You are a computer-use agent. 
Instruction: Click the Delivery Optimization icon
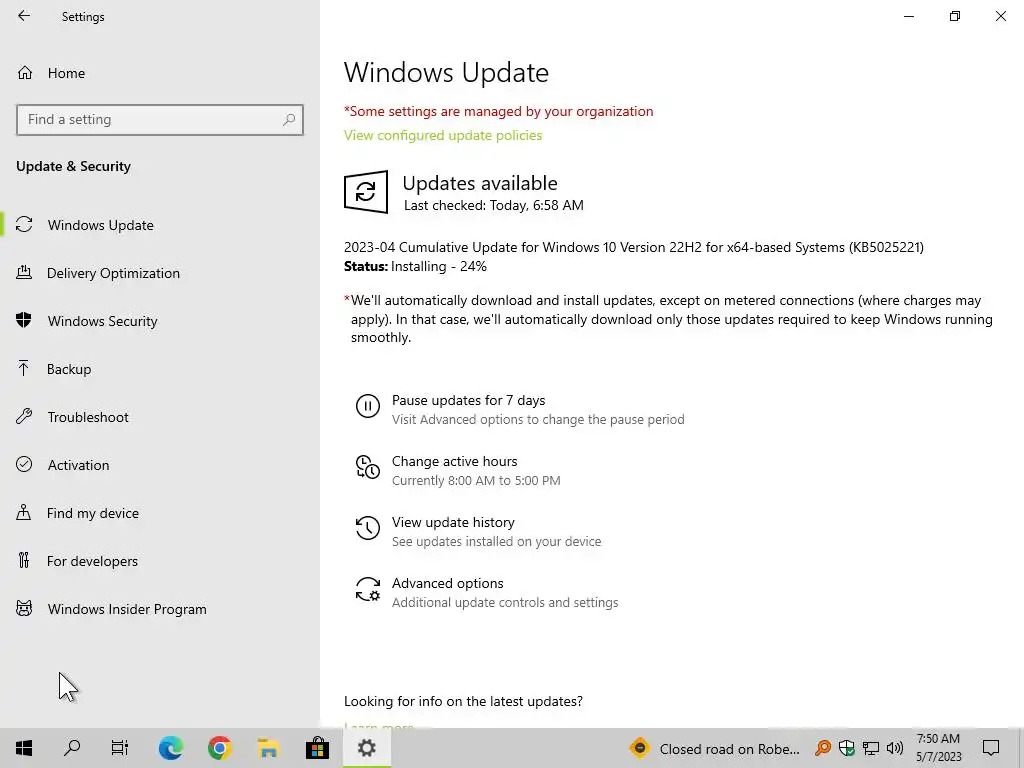tap(24, 272)
